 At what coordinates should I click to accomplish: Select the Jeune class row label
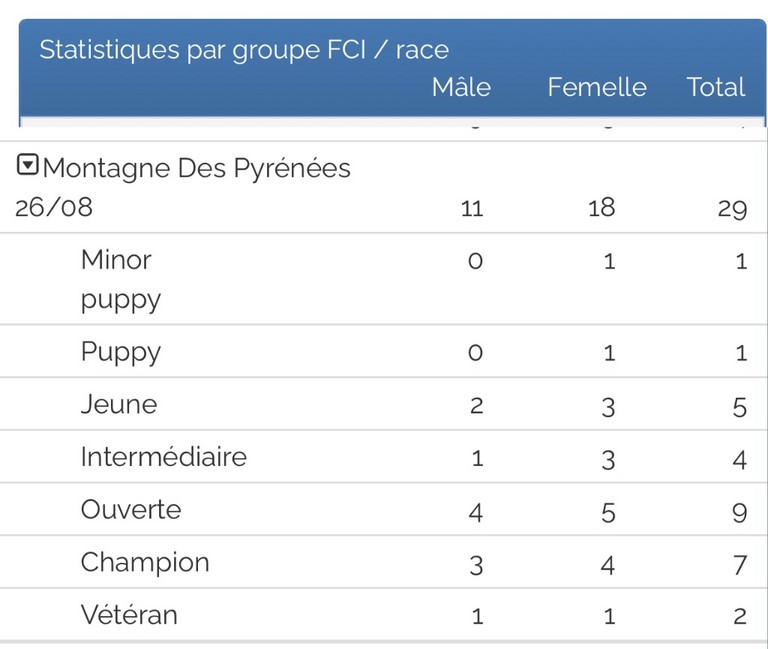point(119,404)
